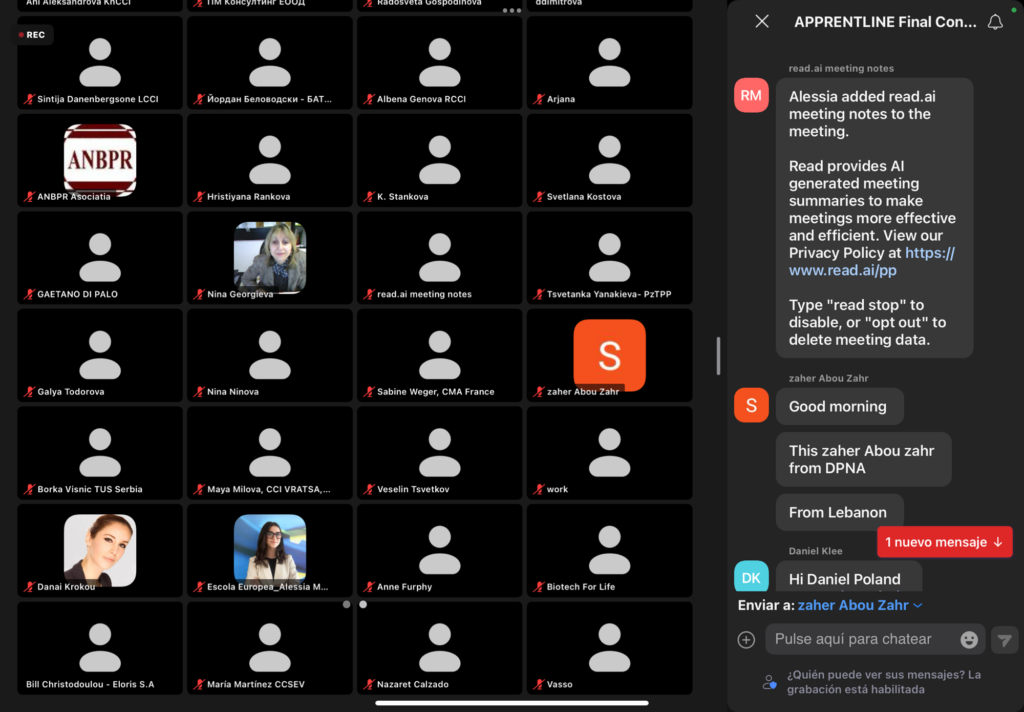Click the notification bell icon
The image size is (1024, 712).
995,22
